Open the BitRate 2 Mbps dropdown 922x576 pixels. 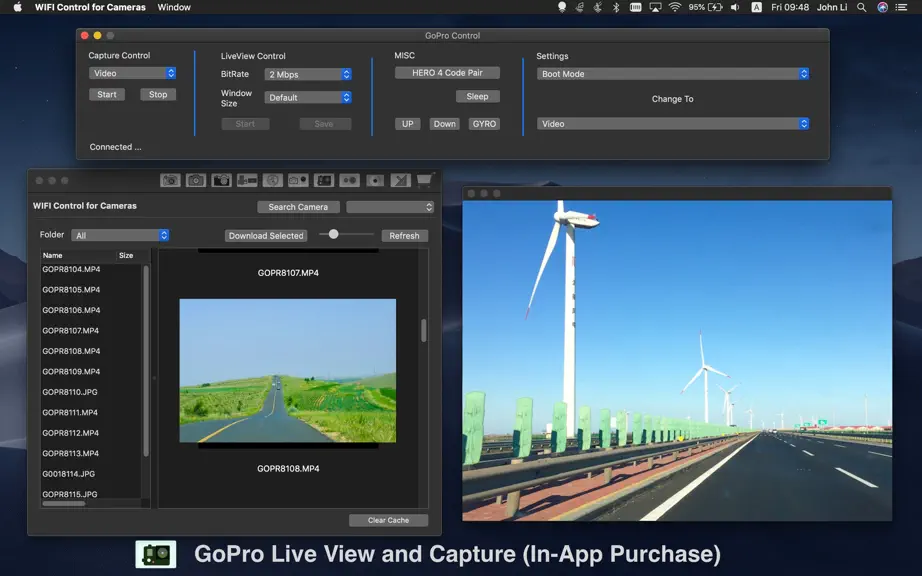tap(308, 74)
